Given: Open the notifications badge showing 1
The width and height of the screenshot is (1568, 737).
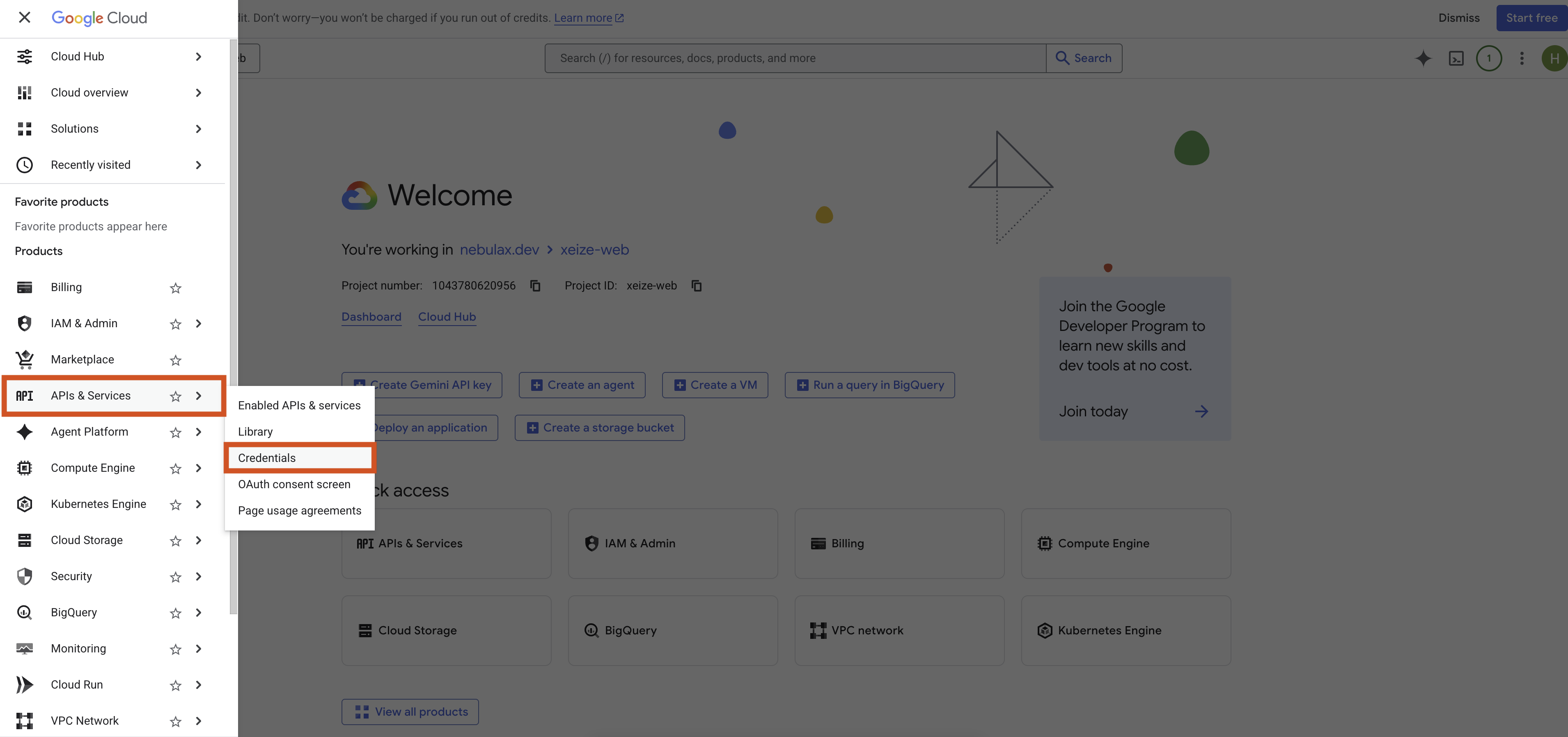Looking at the screenshot, I should tap(1489, 58).
